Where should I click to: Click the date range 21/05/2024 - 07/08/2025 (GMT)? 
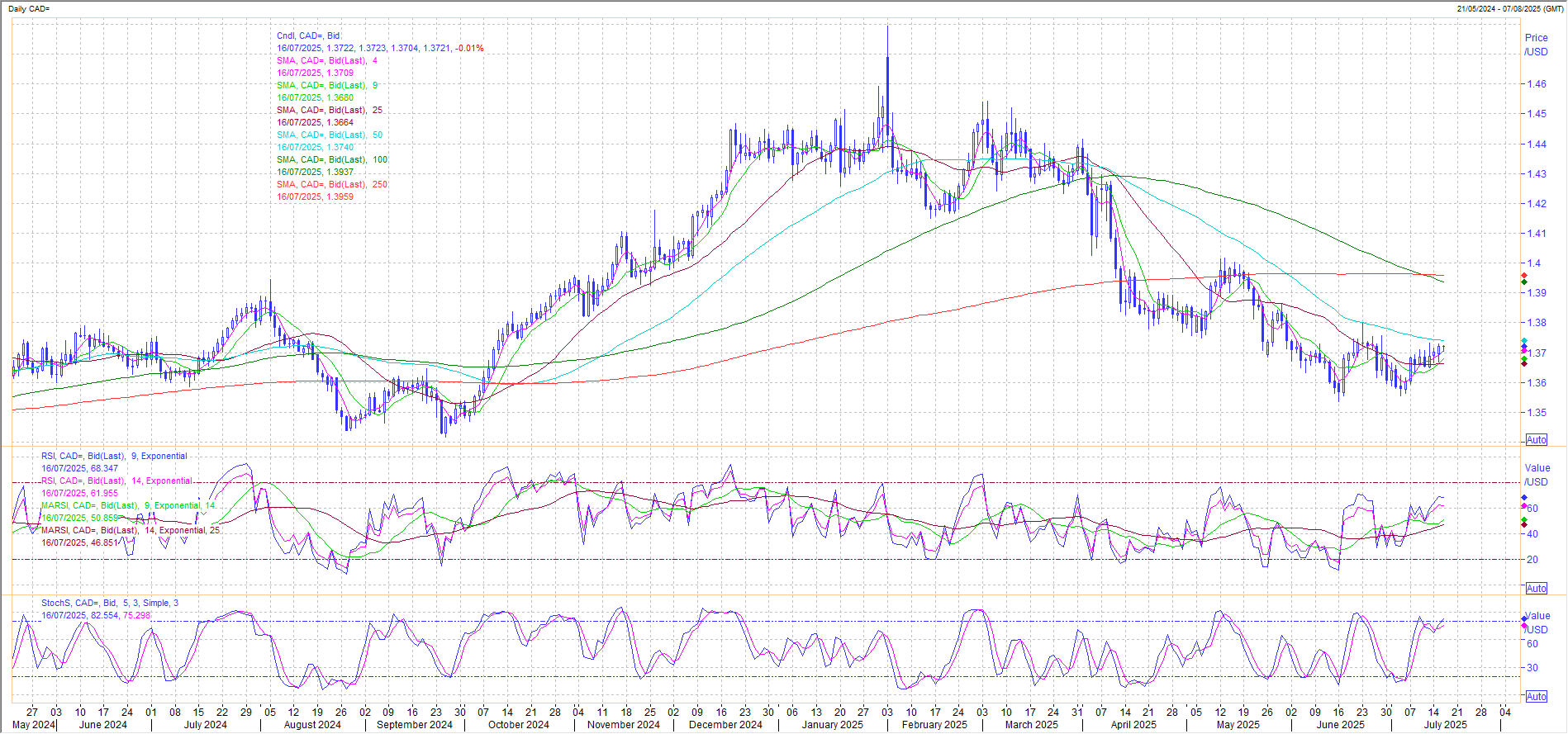click(1509, 8)
